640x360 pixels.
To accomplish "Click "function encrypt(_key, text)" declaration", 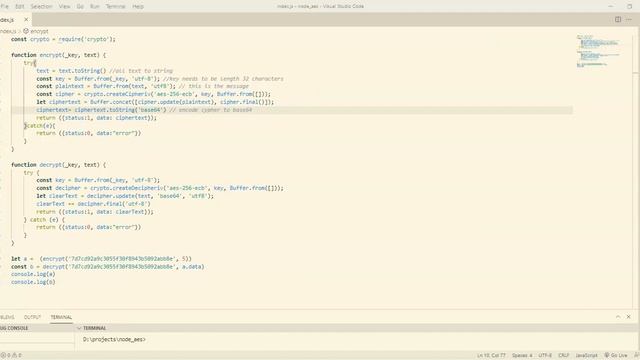I will tap(58, 55).
